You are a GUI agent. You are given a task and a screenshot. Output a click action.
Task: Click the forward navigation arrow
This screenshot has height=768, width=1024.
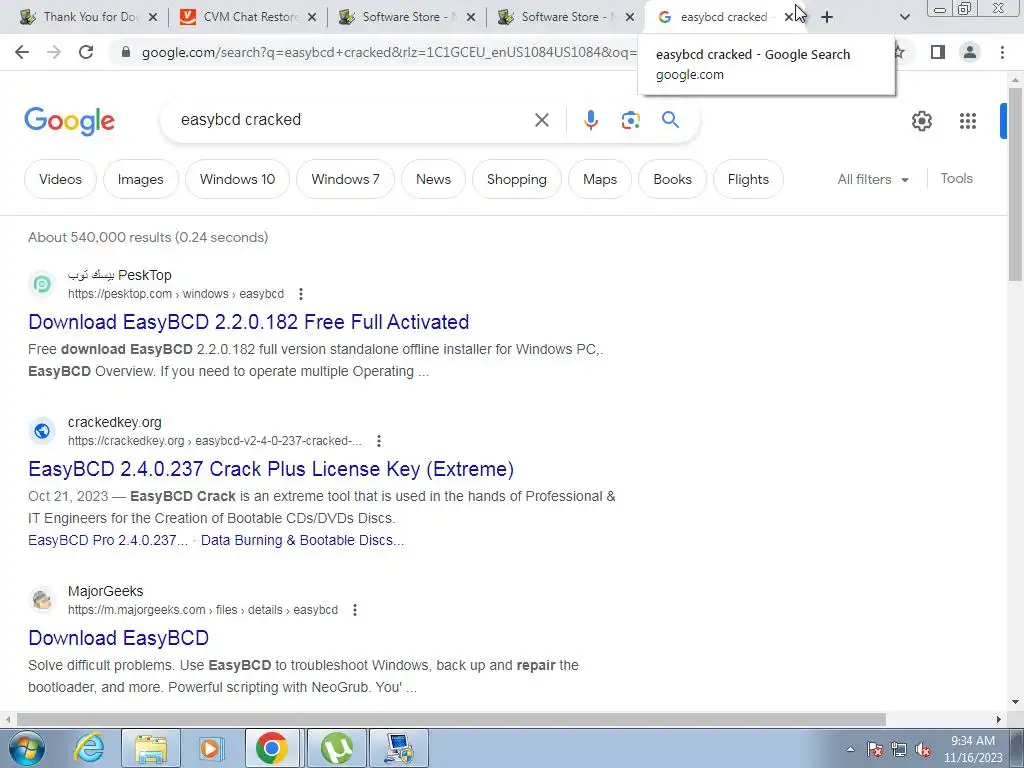click(54, 52)
